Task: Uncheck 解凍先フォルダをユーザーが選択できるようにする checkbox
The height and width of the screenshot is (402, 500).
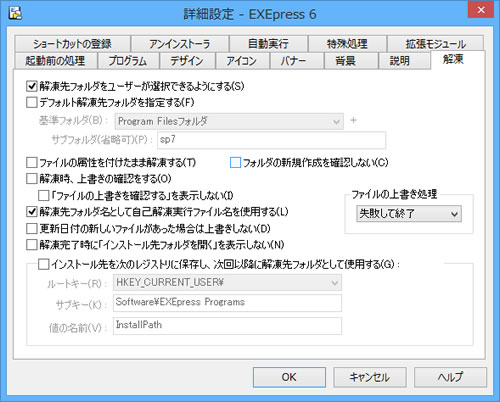Action: (x=32, y=86)
